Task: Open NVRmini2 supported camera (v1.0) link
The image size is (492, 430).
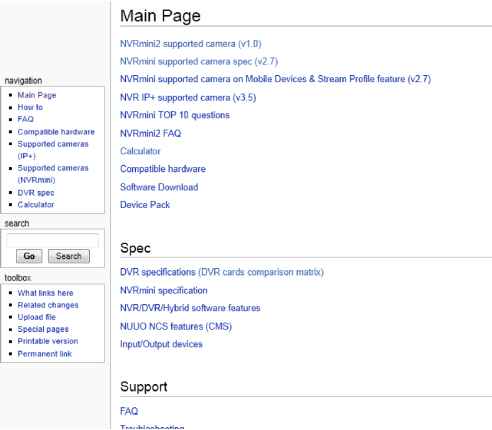Action: click(191, 44)
